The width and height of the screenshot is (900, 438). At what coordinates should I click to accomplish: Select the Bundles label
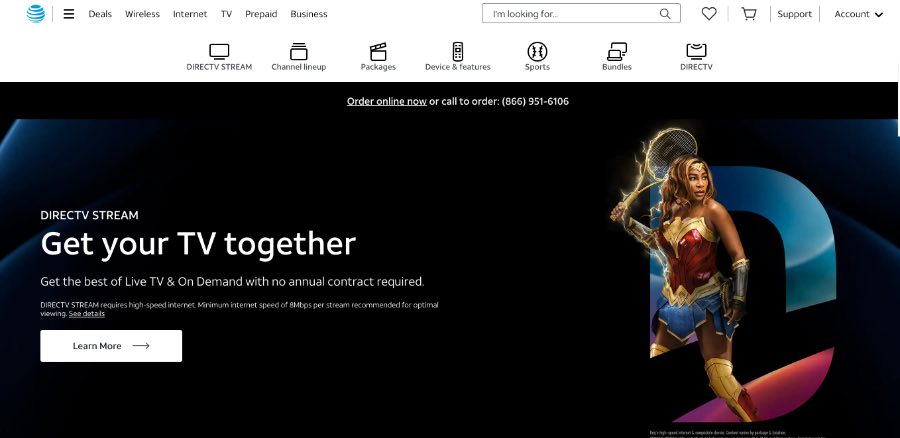pyautogui.click(x=616, y=67)
